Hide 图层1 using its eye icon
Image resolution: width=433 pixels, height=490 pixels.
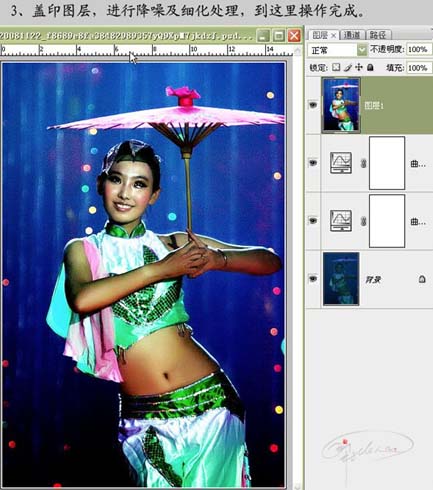point(313,105)
